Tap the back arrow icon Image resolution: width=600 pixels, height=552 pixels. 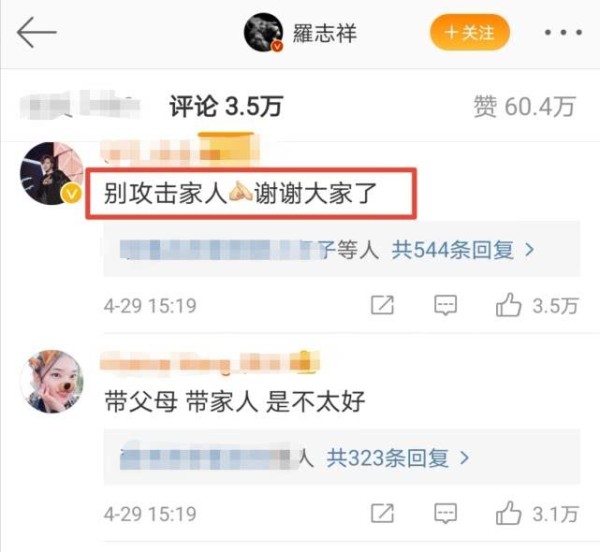[36, 33]
